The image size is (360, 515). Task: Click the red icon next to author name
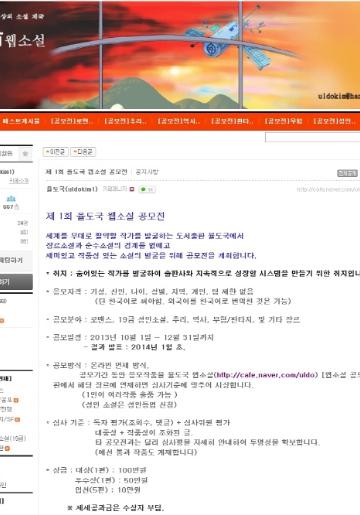pos(132,189)
